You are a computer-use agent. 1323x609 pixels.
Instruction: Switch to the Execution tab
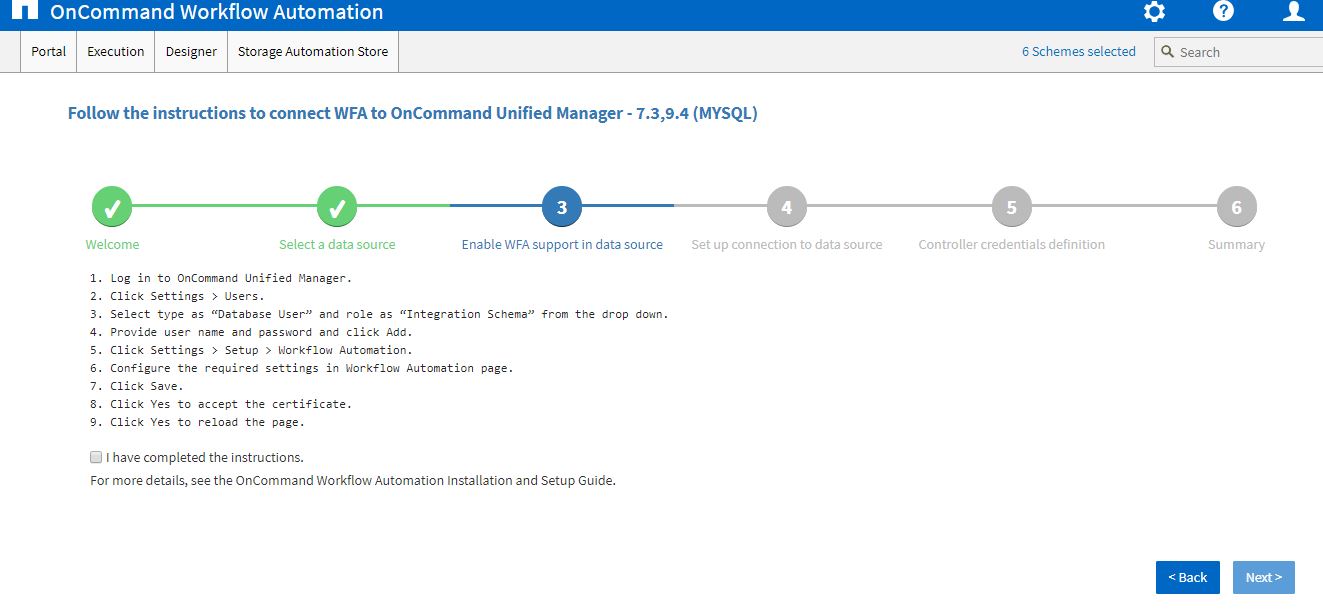tap(114, 51)
